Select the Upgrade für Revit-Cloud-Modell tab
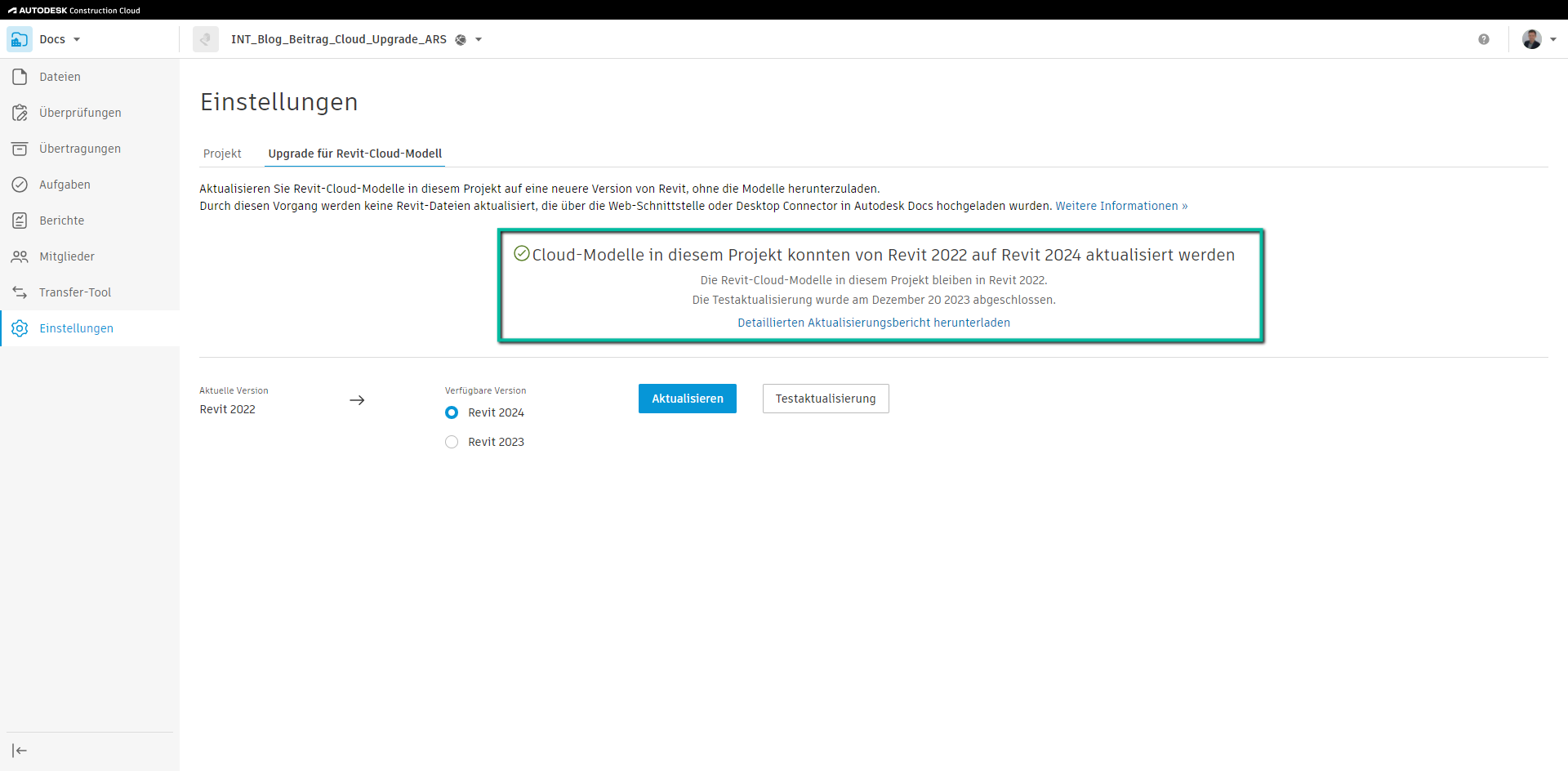Screen dimensions: 1568x771 pyautogui.click(x=354, y=154)
